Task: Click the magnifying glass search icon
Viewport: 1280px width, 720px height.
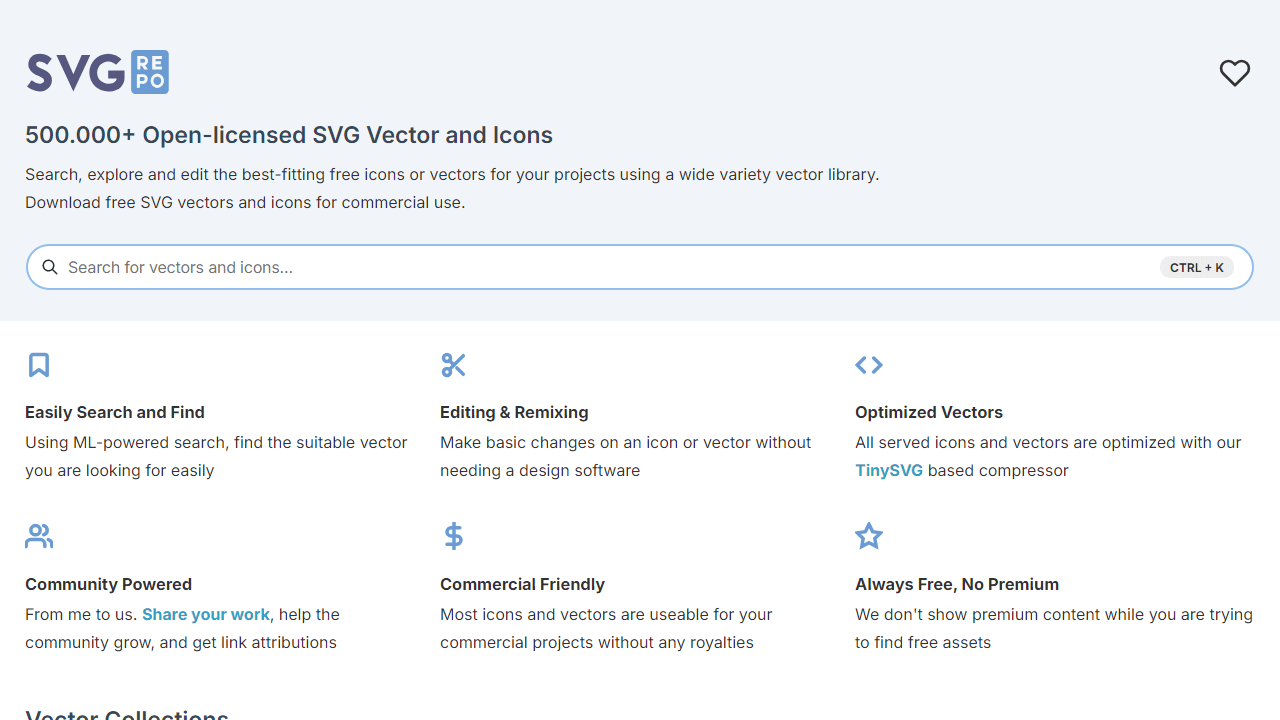Action: click(50, 267)
